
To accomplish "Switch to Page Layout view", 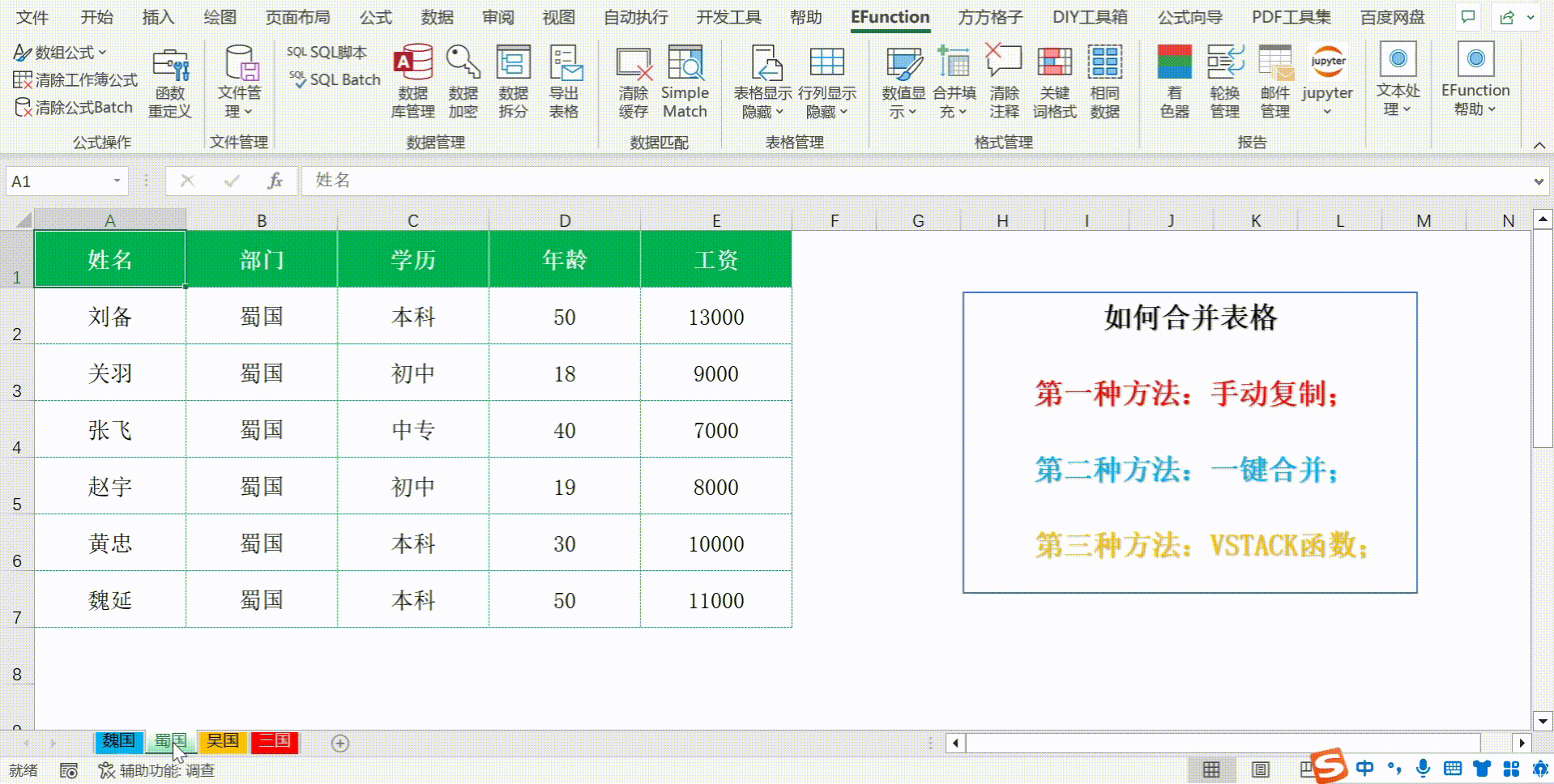I will coord(1260,769).
